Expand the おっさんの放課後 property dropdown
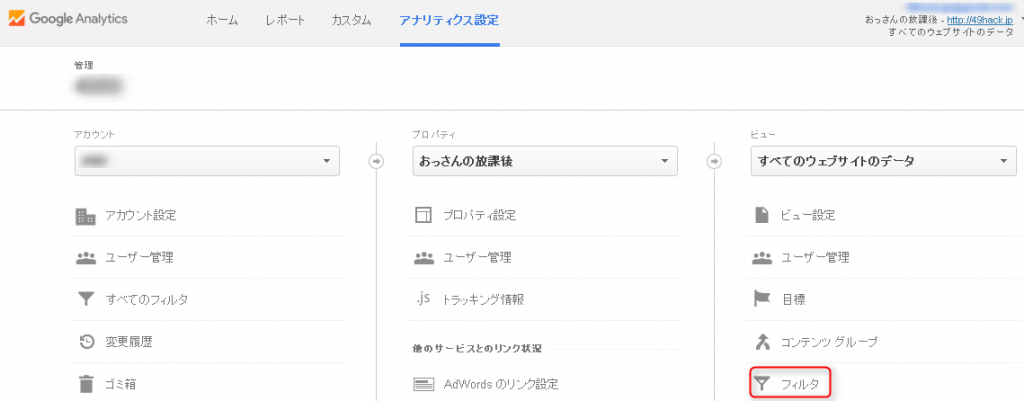The height and width of the screenshot is (401, 1024). tap(545, 161)
